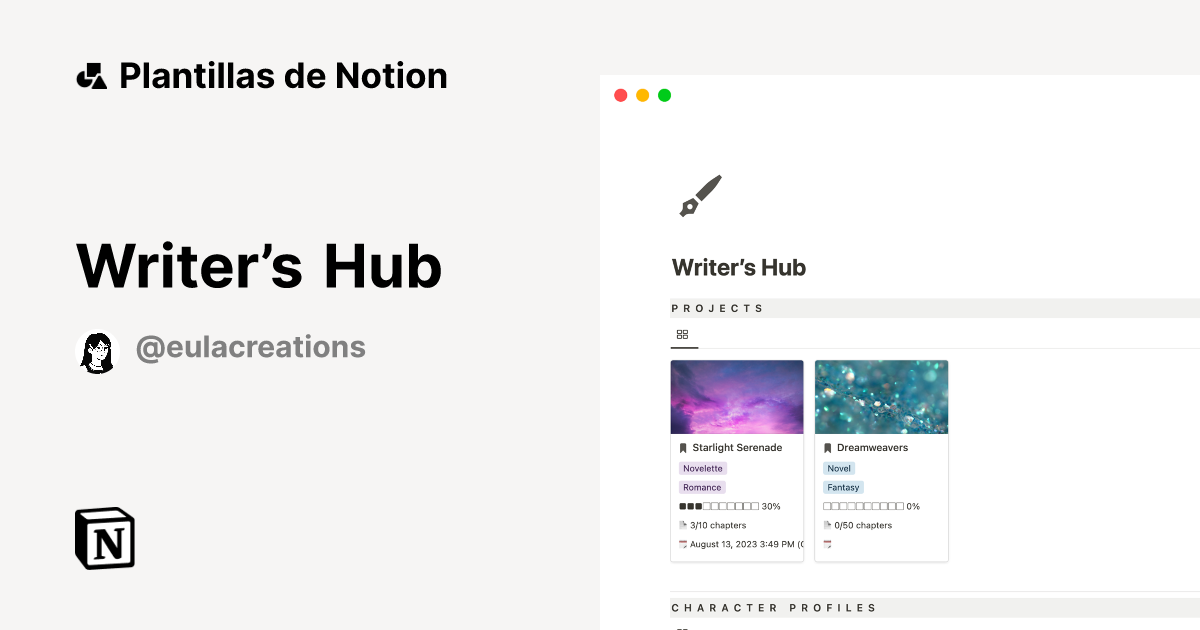Open the @eulacreations creator profile link
The image size is (1200, 630).
[x=250, y=347]
